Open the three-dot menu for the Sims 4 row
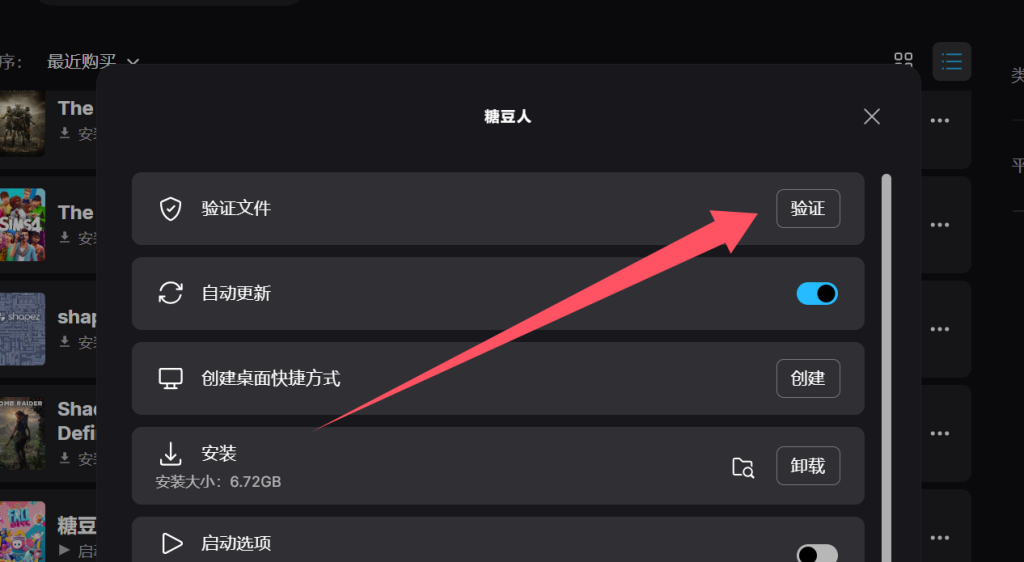Viewport: 1024px width, 562px height. pos(940,225)
